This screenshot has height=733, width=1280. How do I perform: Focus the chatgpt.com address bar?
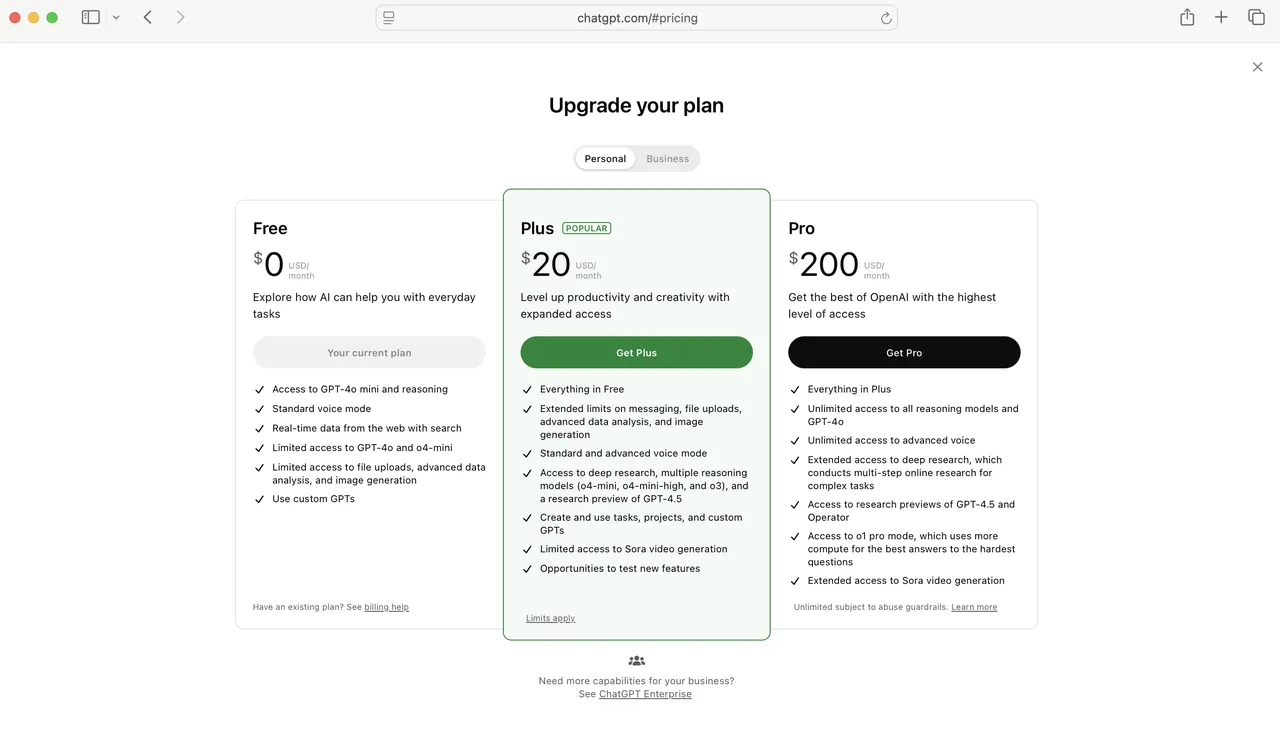point(637,18)
